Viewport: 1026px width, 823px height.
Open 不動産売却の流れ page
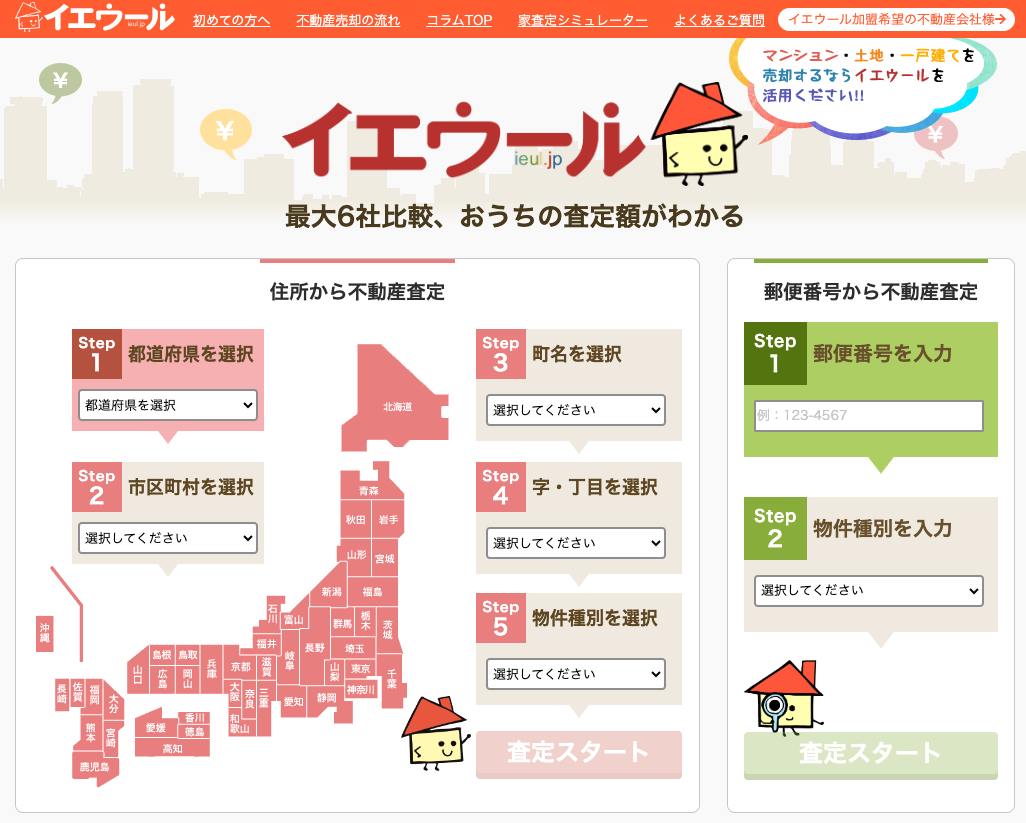tap(347, 20)
